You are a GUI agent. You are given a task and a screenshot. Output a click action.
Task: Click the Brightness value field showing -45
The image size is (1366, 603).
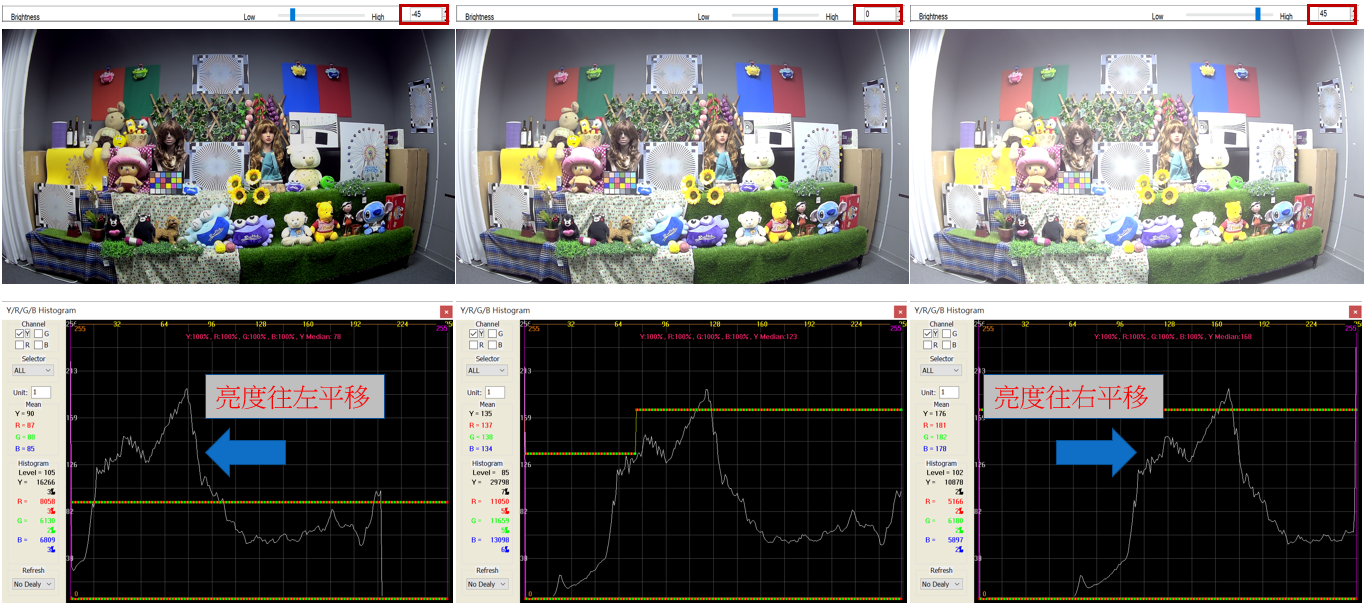pyautogui.click(x=422, y=15)
